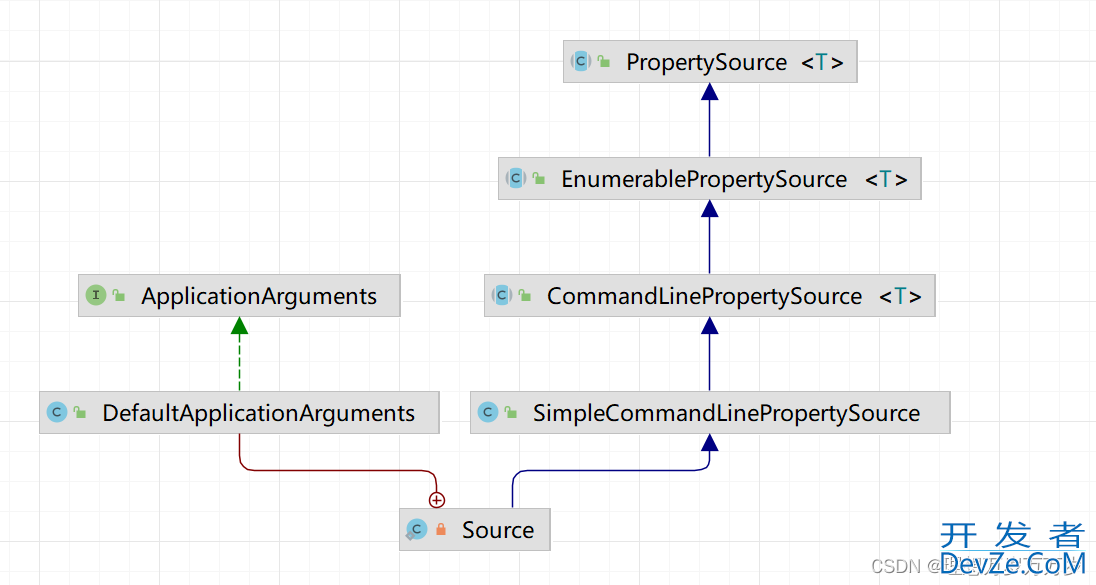Select the EnumerablePropertySource<T> class node
This screenshot has width=1096, height=585.
click(709, 178)
